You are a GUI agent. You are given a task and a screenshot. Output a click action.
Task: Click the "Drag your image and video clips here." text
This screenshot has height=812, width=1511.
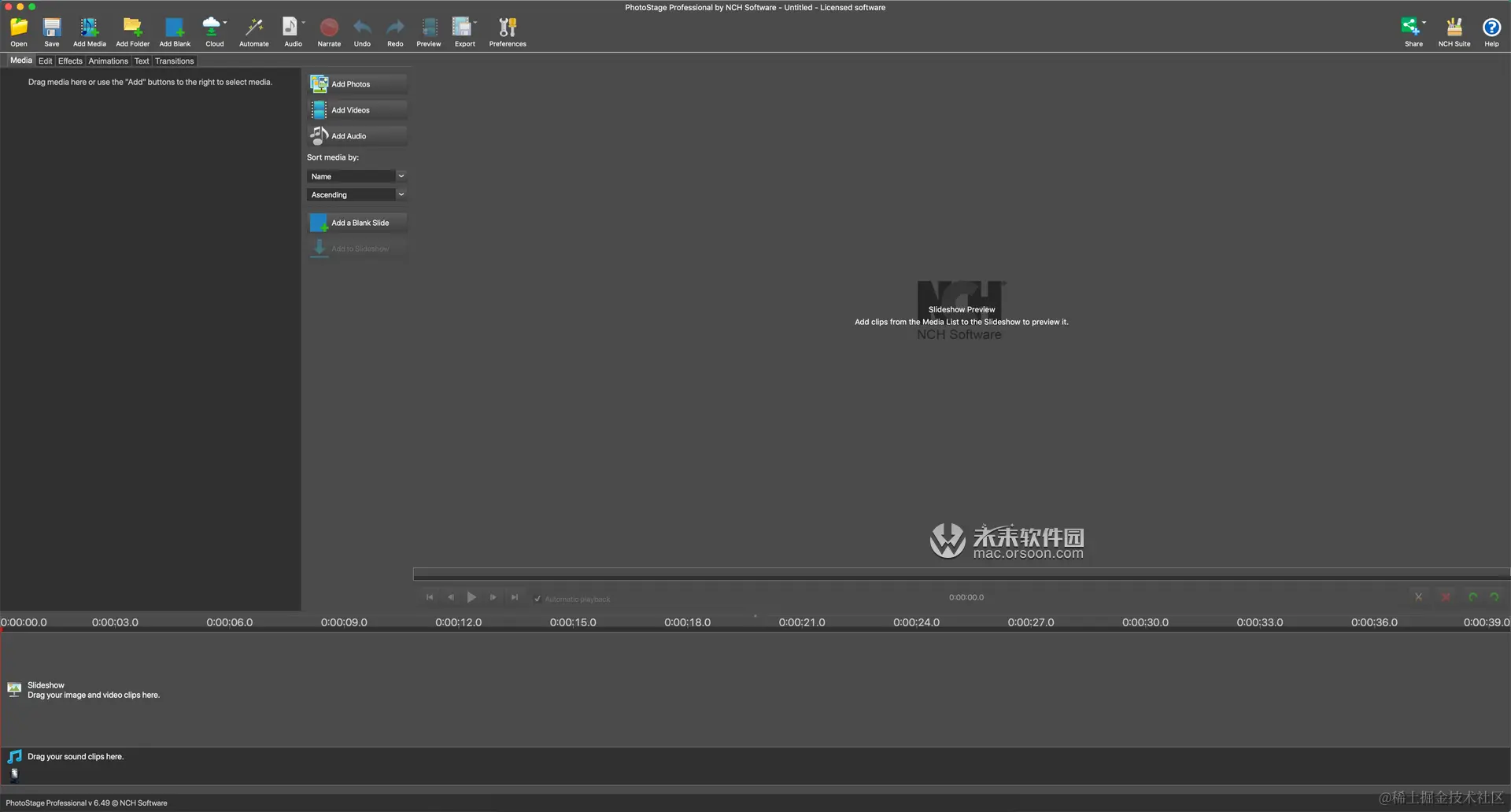[94, 696]
